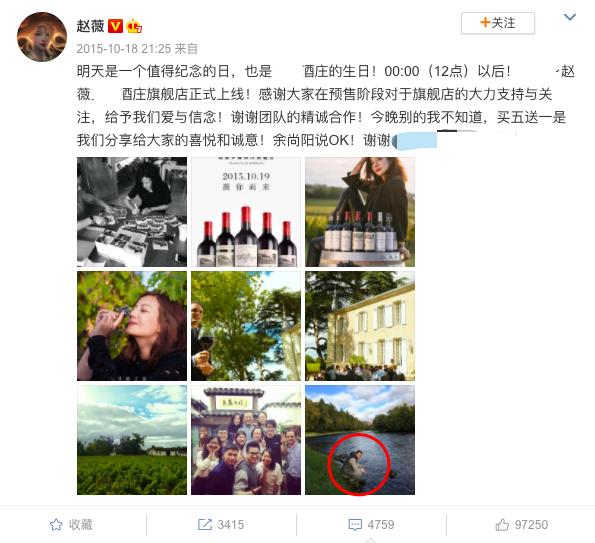Open the 赵薇 username link
This screenshot has width=595, height=543.
pos(90,26)
